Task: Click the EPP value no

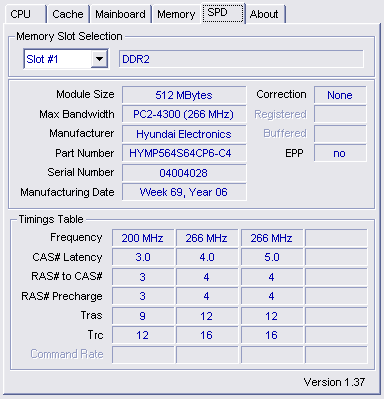Action: (x=340, y=153)
